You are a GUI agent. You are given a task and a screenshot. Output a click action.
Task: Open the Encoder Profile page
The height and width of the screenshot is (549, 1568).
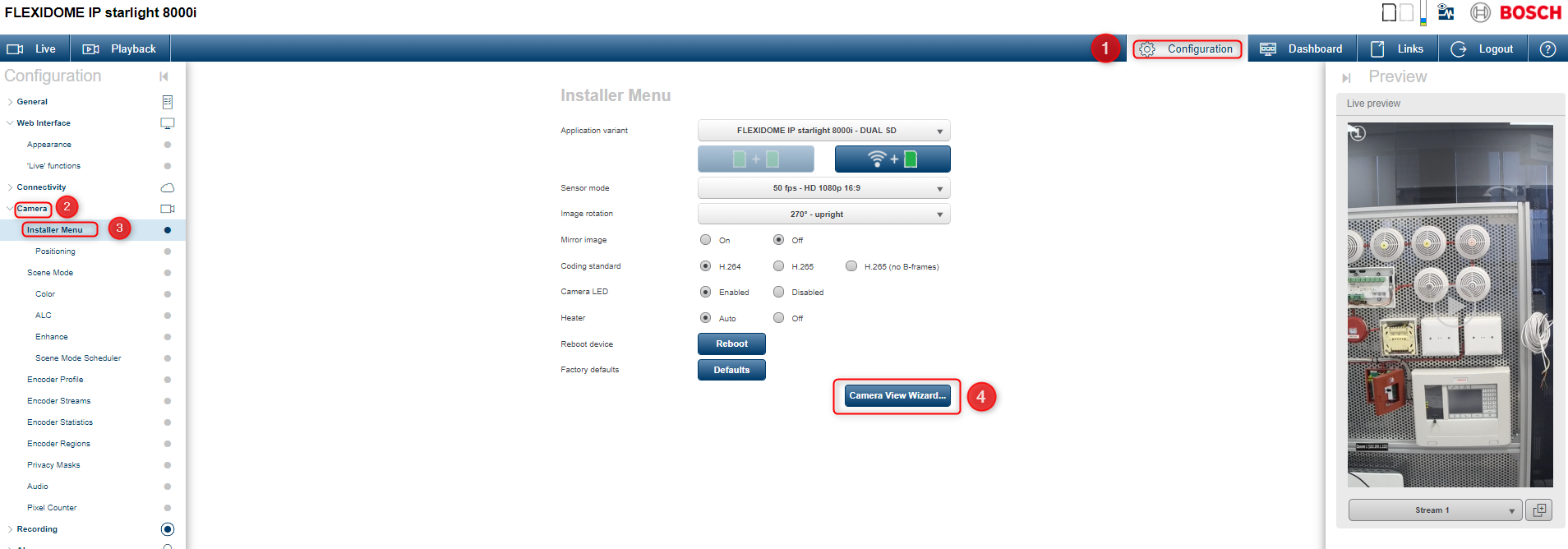[55, 380]
